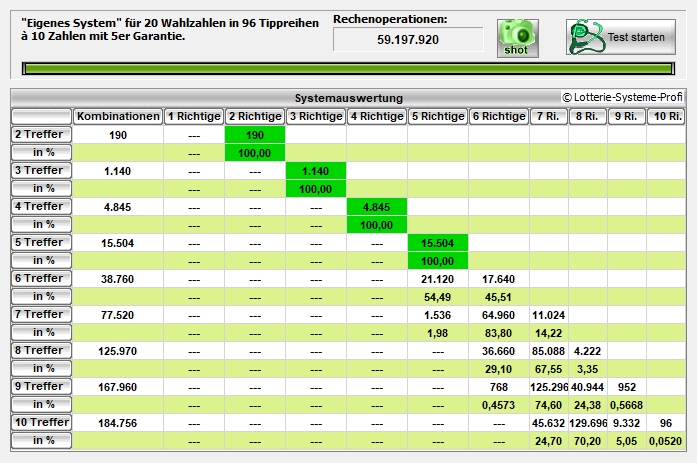Click the 6 Richtige column header
697x463 pixels.
click(x=499, y=116)
